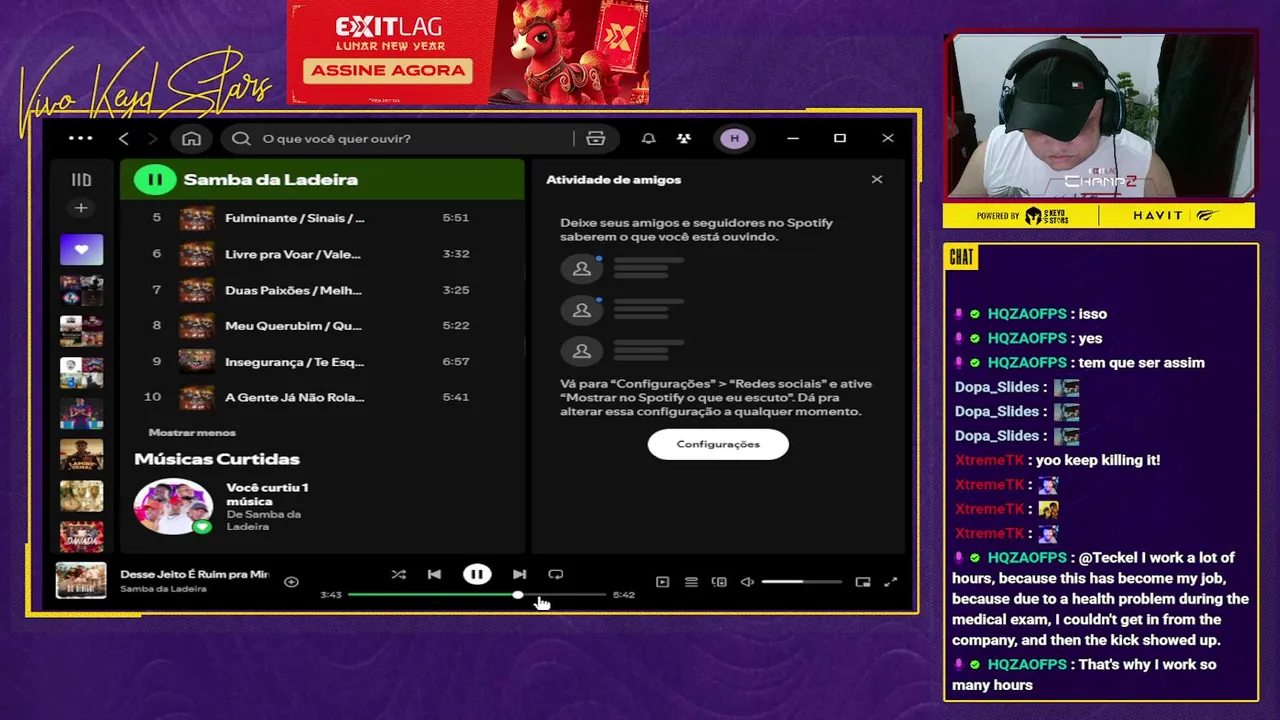Go back with the left chevron
Screen dimensions: 1280x720
(124, 138)
